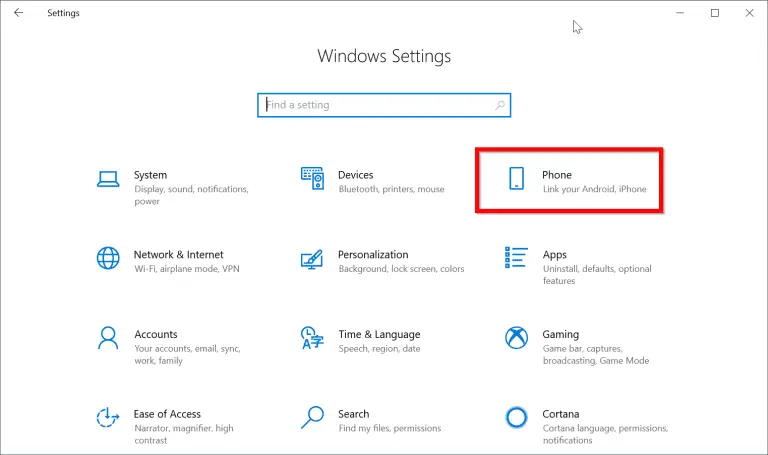Click the Time & Language icon
This screenshot has width=768, height=455.
(x=312, y=338)
